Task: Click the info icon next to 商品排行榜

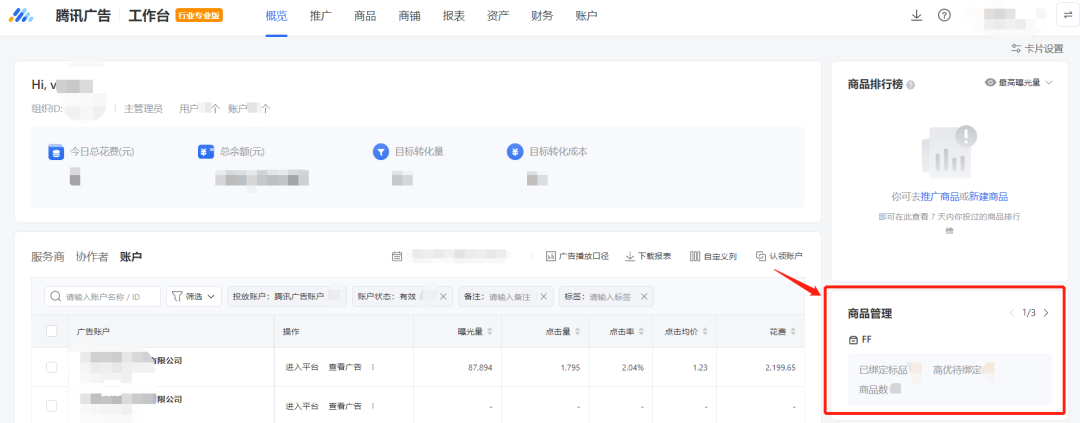Action: point(911,85)
